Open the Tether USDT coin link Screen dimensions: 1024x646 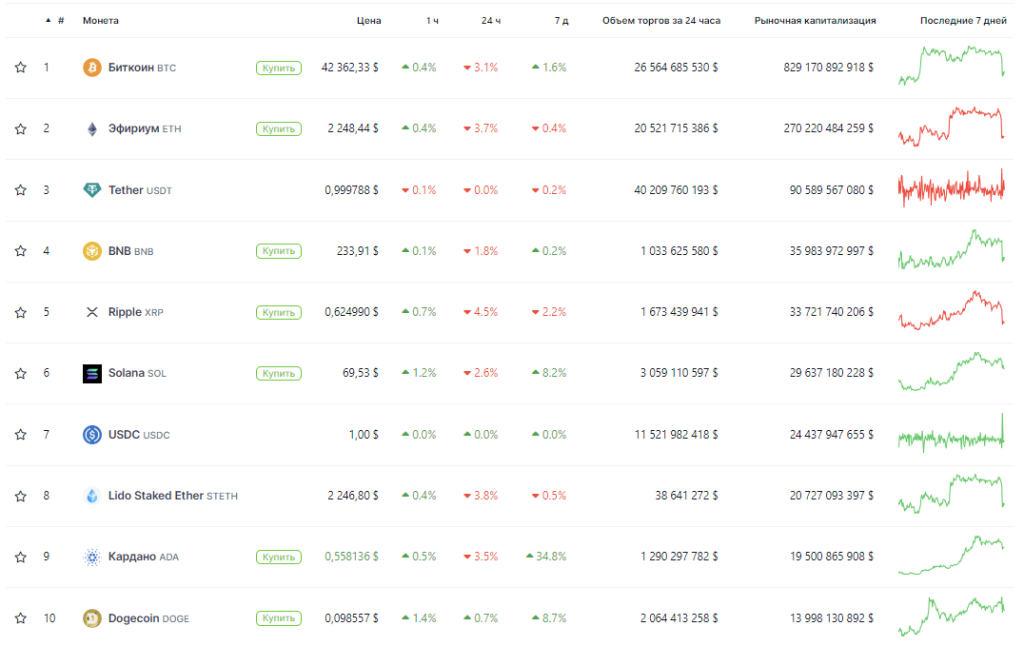[140, 190]
